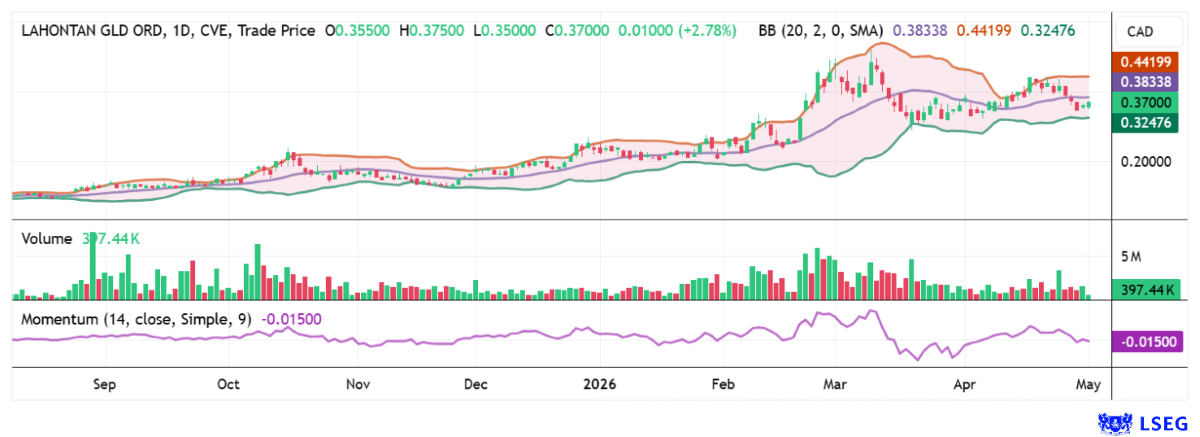Click the LSEG logo

pos(1141,424)
